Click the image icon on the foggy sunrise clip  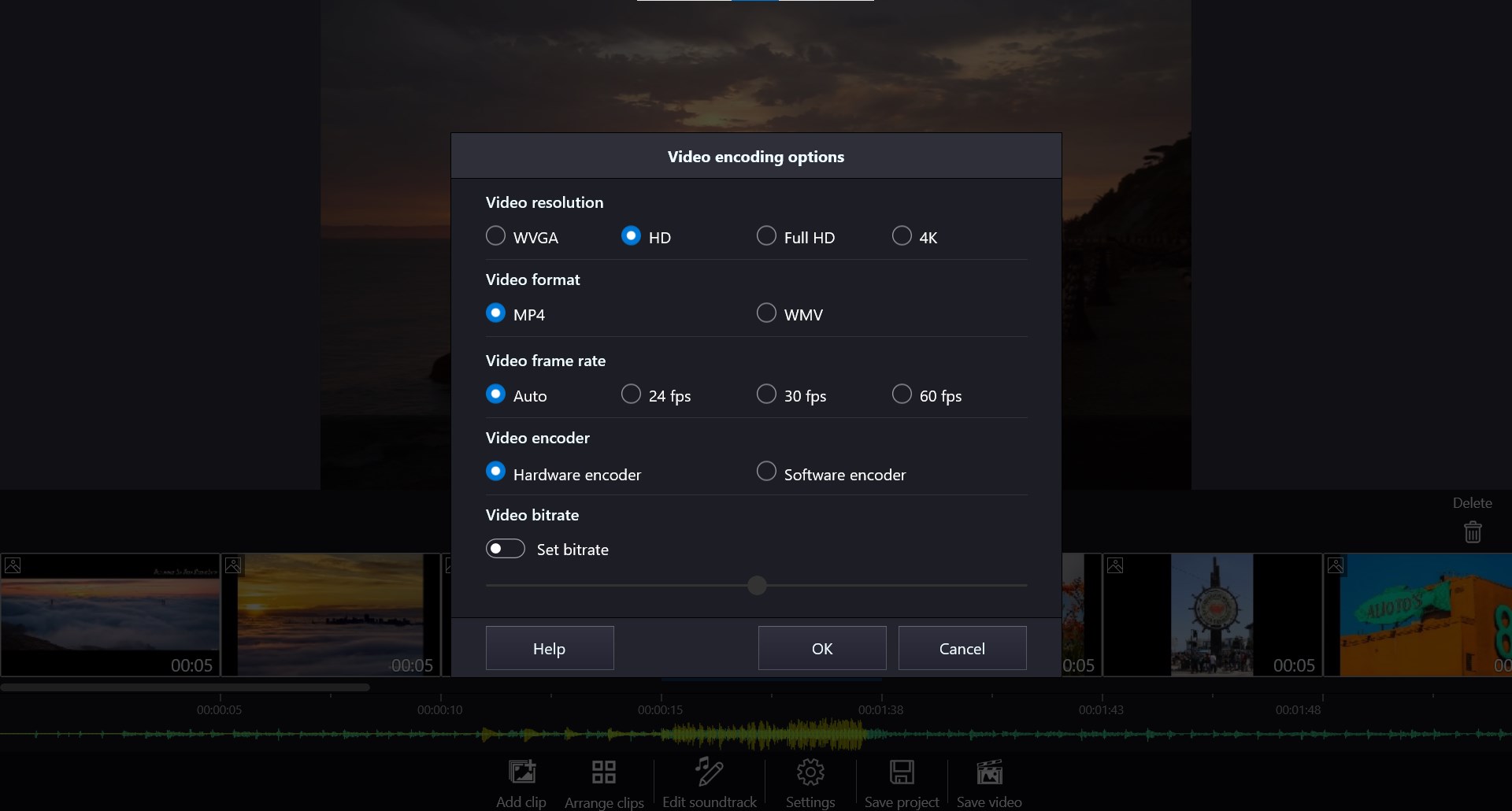(x=13, y=565)
